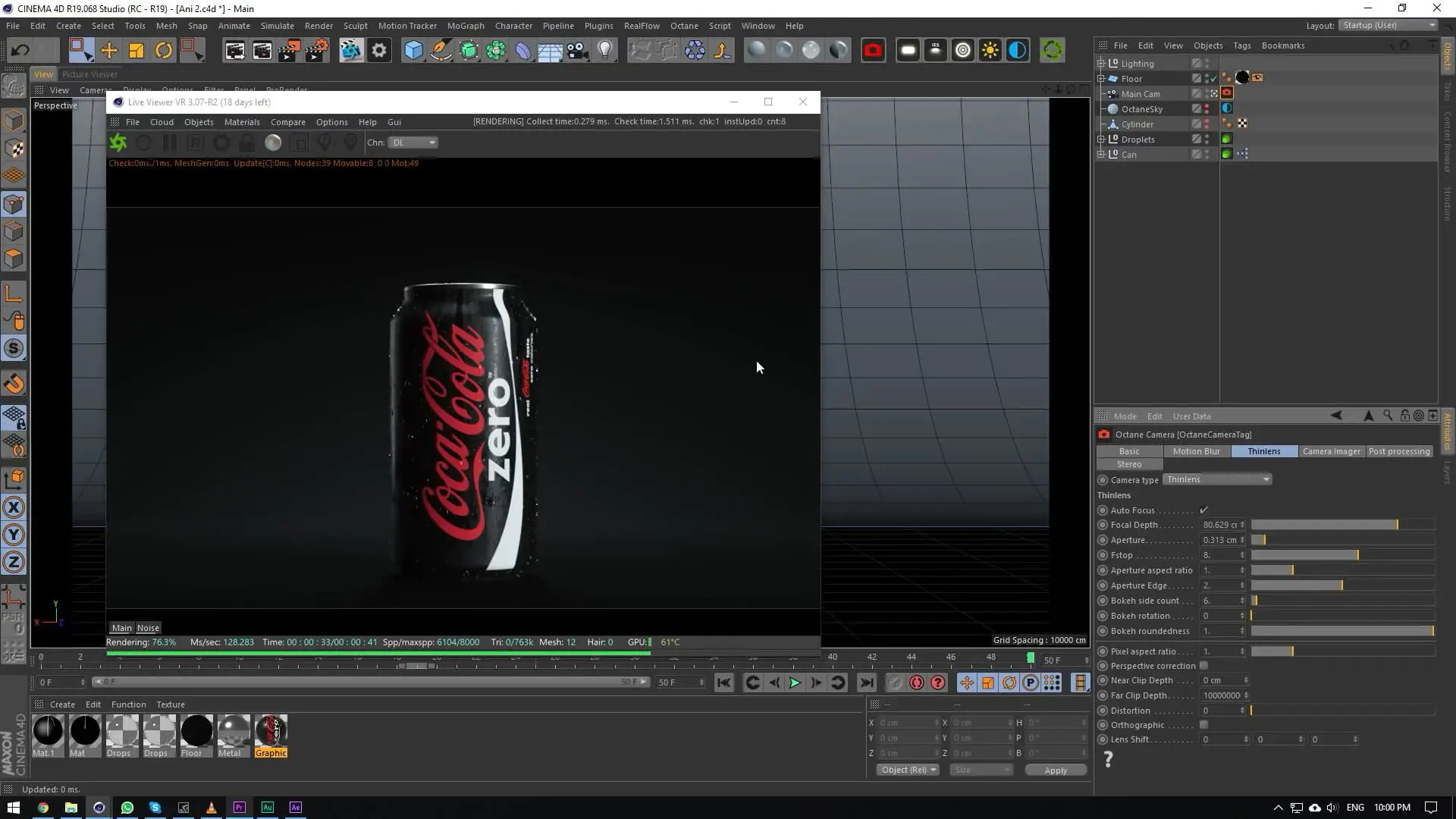This screenshot has height=819, width=1456.
Task: Toggle Auto Focus checkbox
Action: click(x=1203, y=510)
